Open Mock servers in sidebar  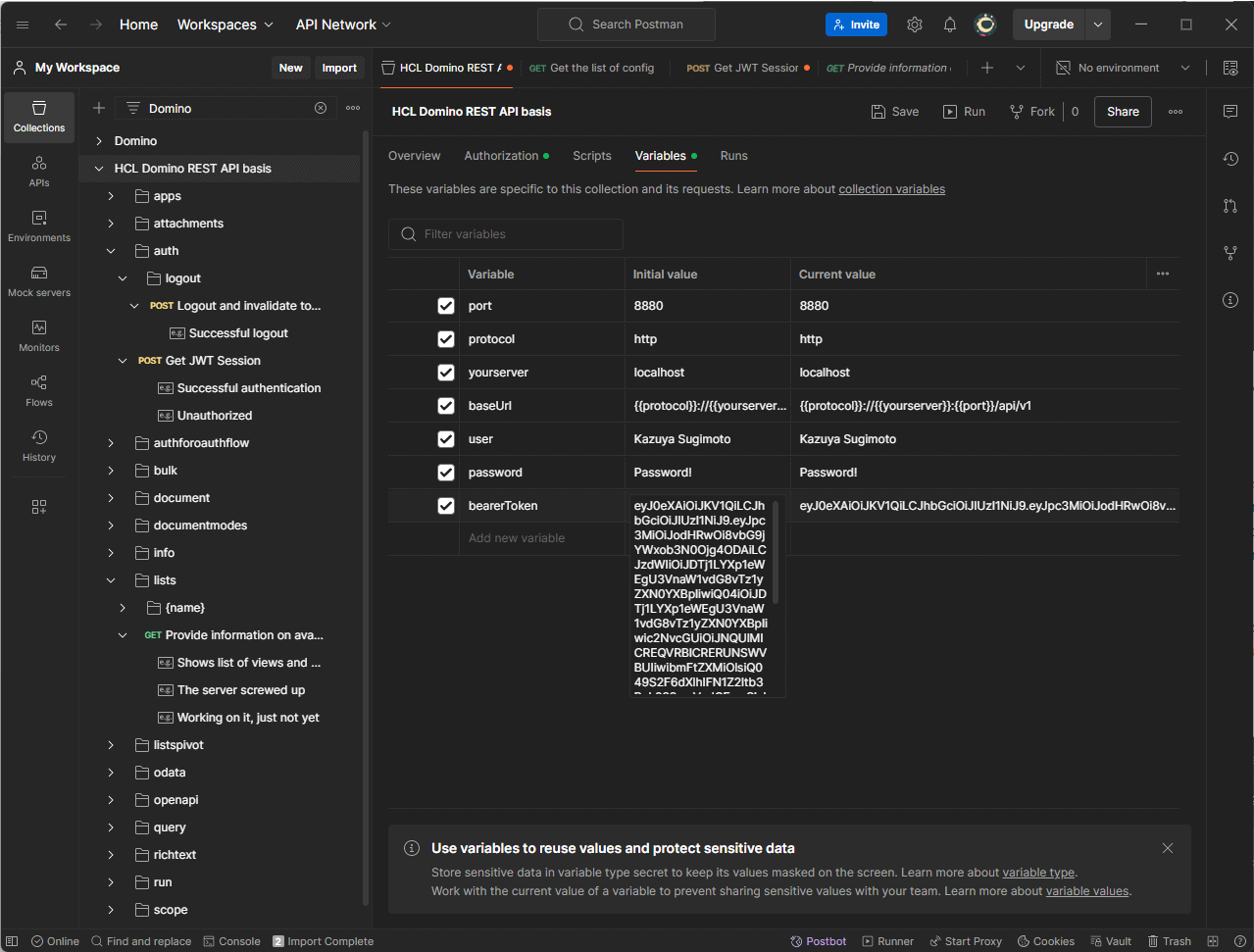tap(39, 280)
